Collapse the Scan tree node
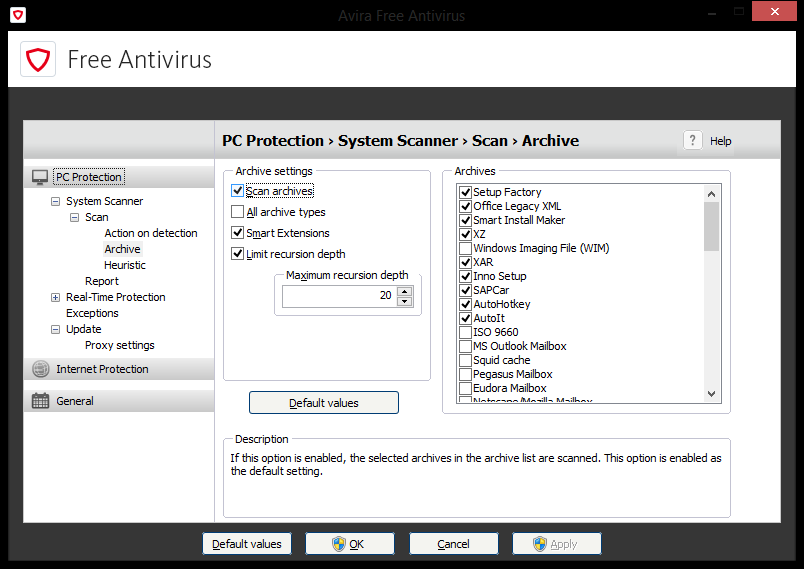This screenshot has height=569, width=804. 74,217
